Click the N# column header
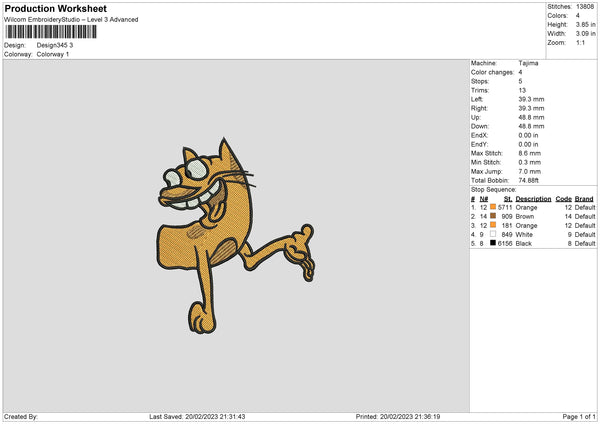 [x=484, y=199]
